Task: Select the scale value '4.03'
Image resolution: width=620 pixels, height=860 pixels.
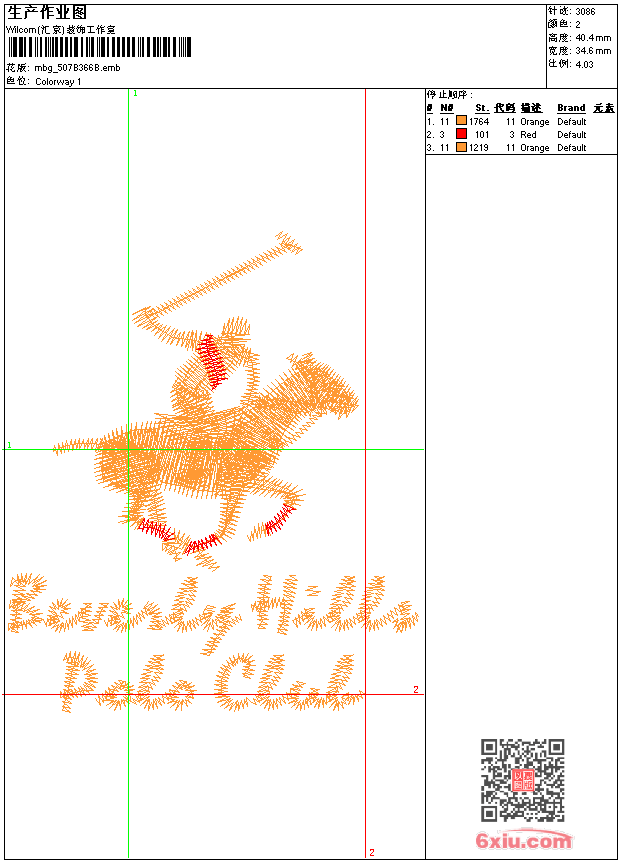Action: 584,64
